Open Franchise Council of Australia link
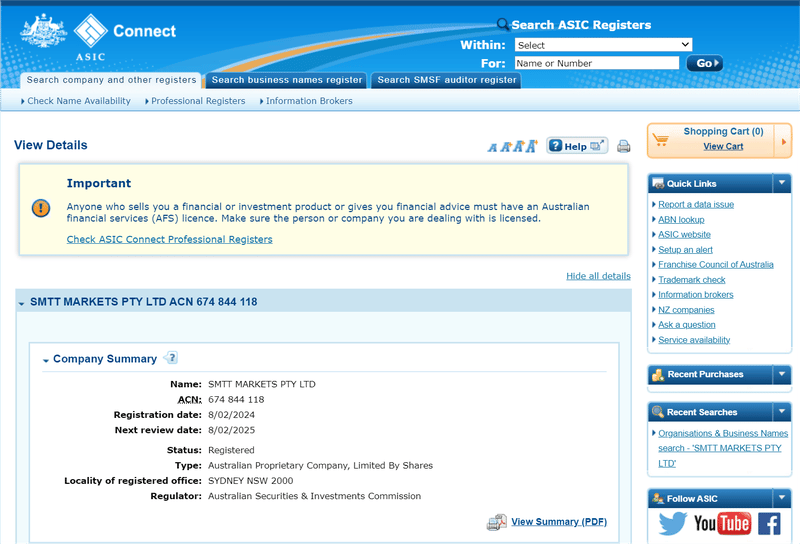 point(716,265)
